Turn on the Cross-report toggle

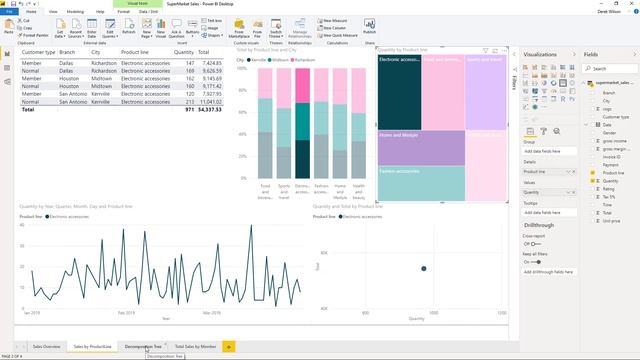coord(536,244)
